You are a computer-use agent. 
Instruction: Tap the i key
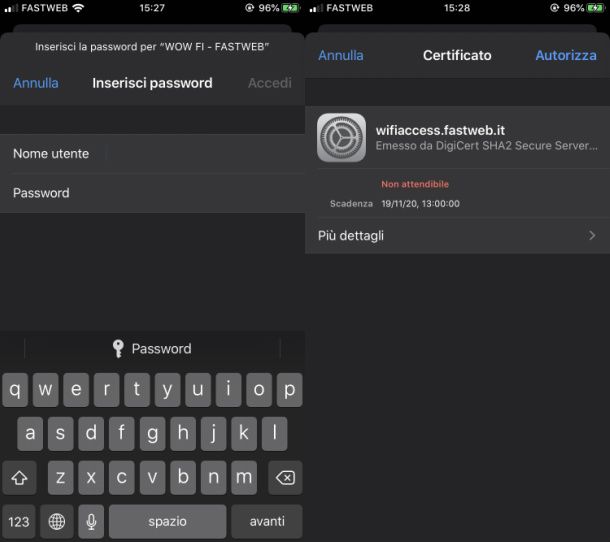coord(228,390)
